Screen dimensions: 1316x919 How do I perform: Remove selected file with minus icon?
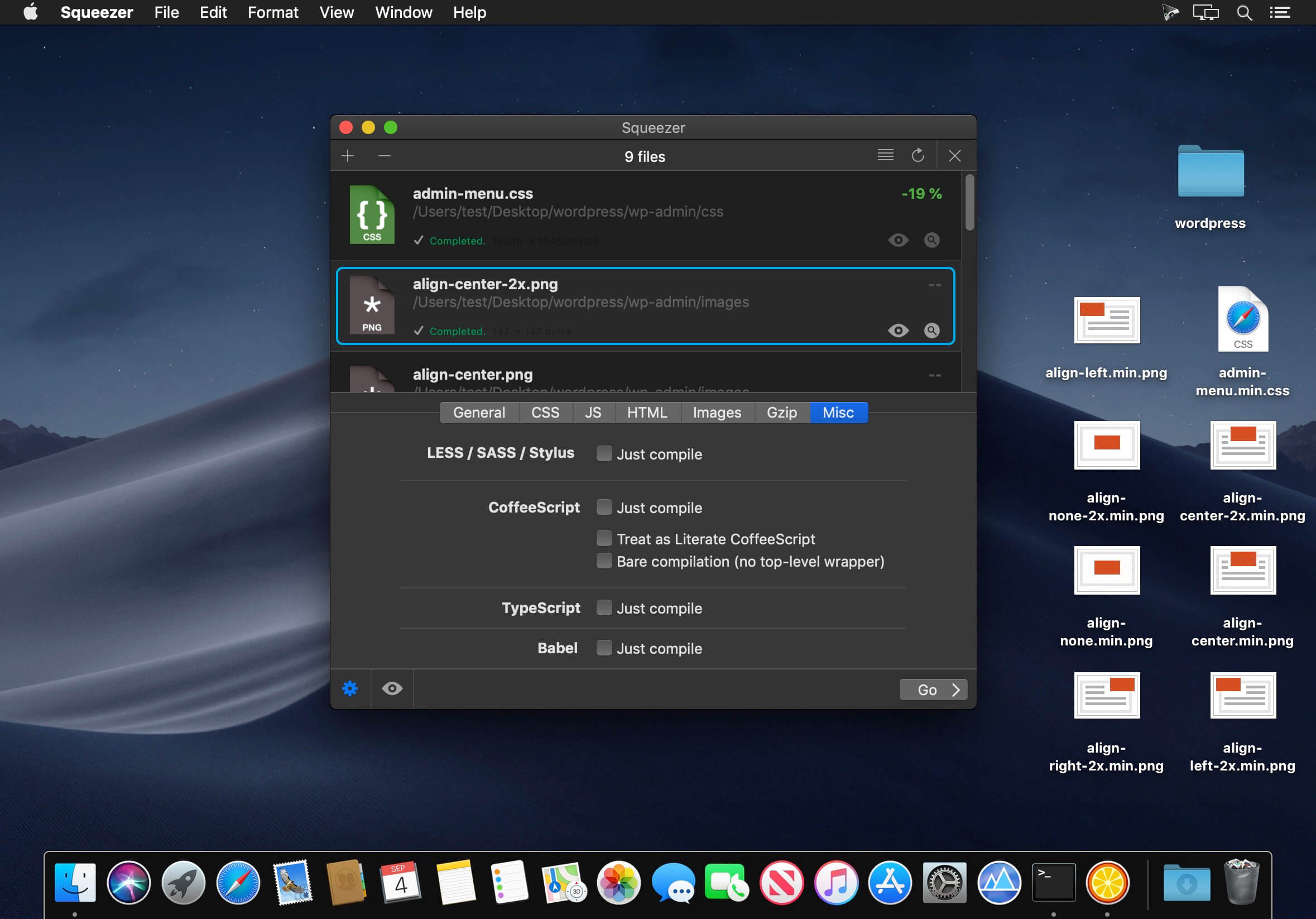(x=384, y=156)
